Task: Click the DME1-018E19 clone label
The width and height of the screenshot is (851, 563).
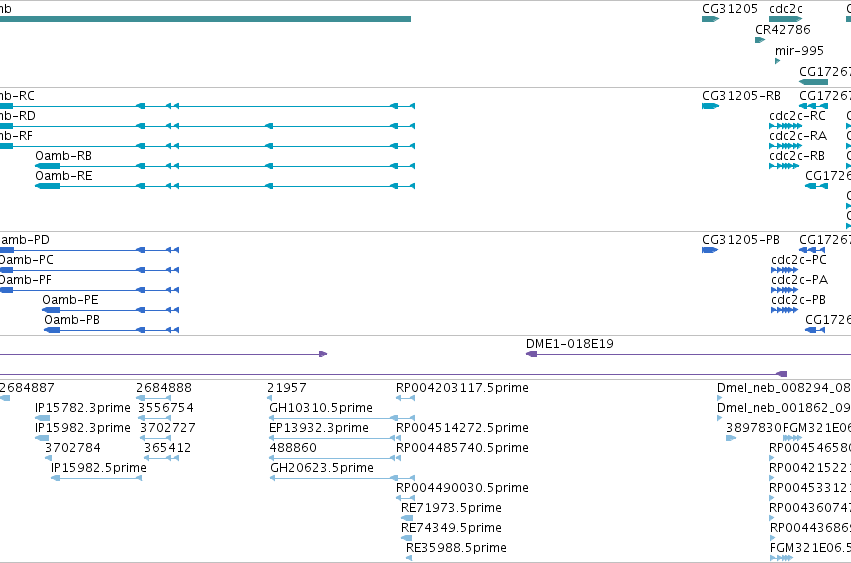Action: pos(569,344)
